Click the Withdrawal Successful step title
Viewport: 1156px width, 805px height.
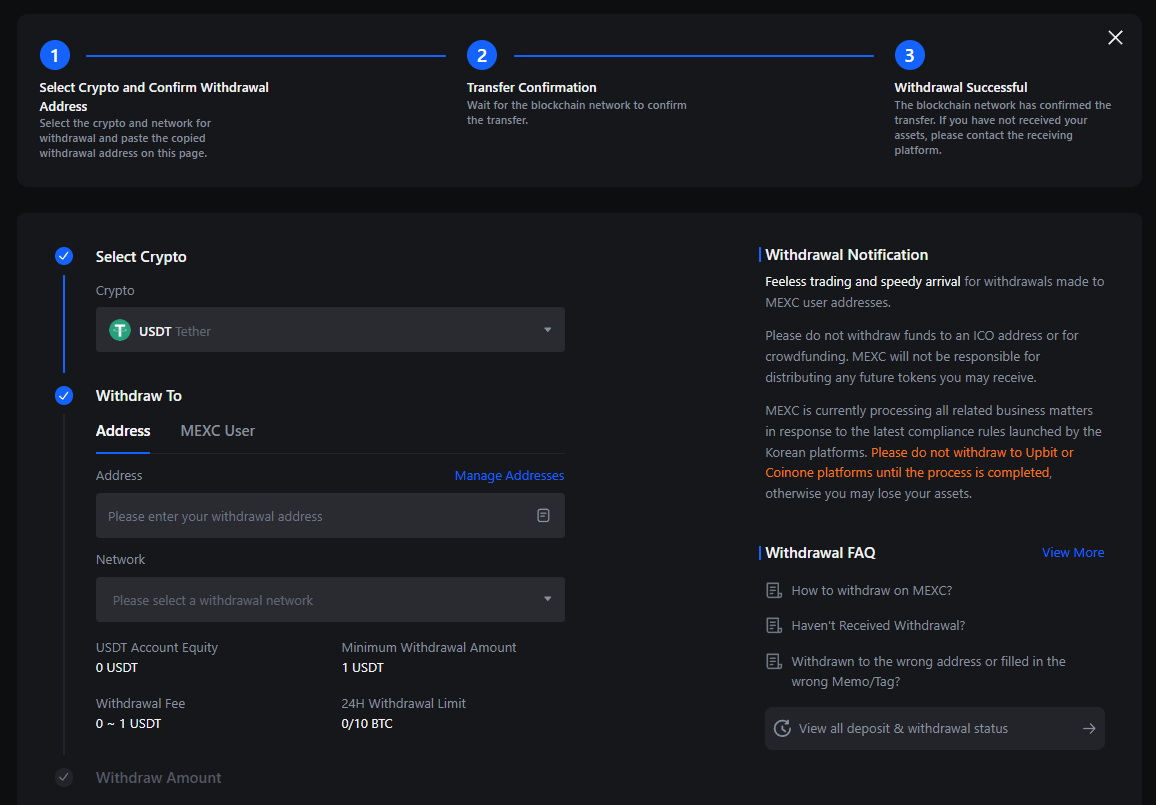(961, 88)
